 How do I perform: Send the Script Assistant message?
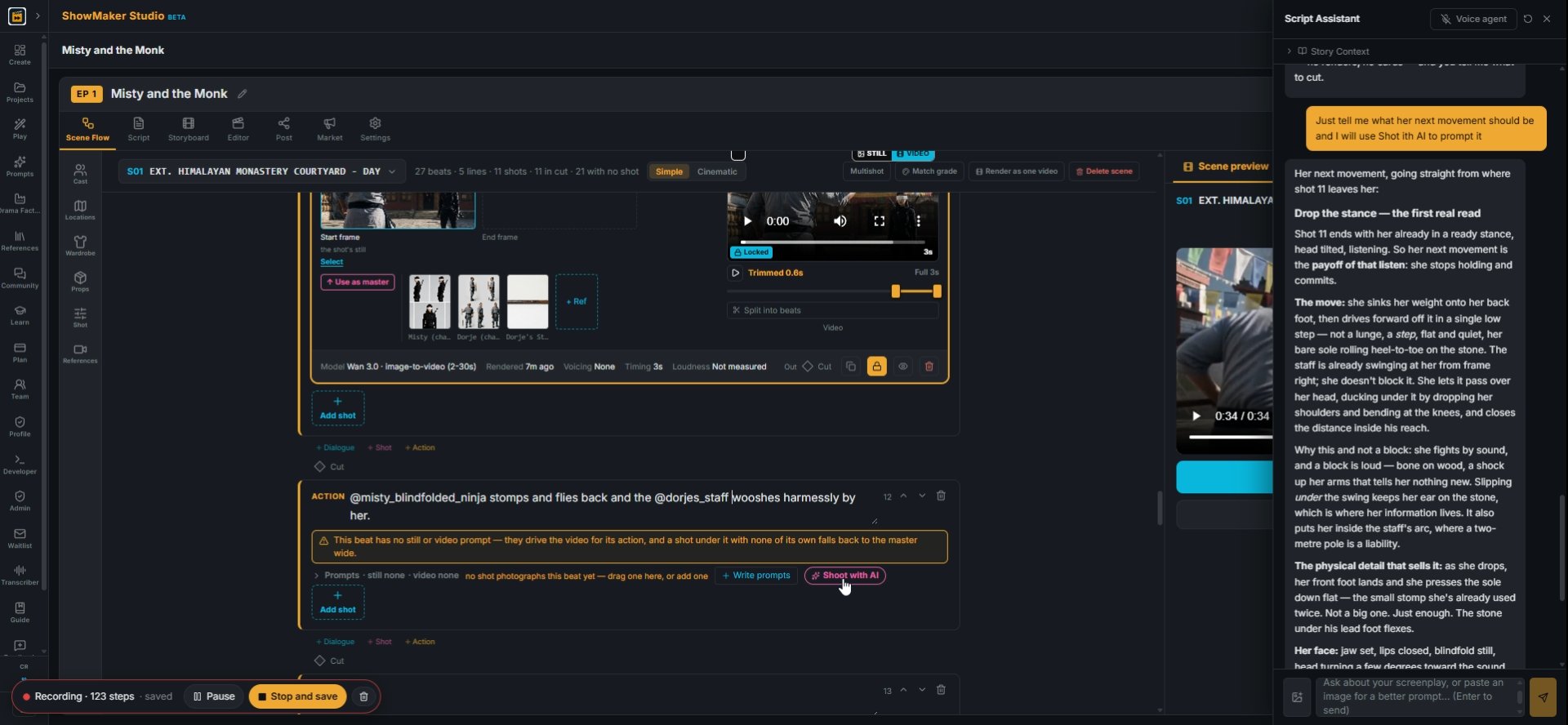click(x=1543, y=697)
